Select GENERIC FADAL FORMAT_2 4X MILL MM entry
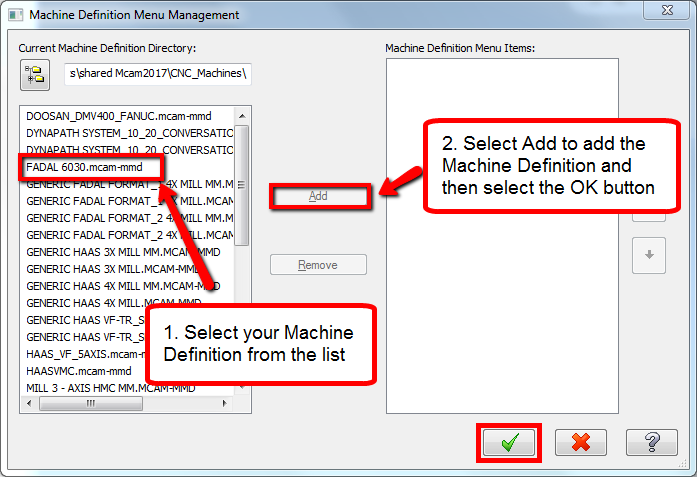The image size is (697, 477). pos(130,218)
